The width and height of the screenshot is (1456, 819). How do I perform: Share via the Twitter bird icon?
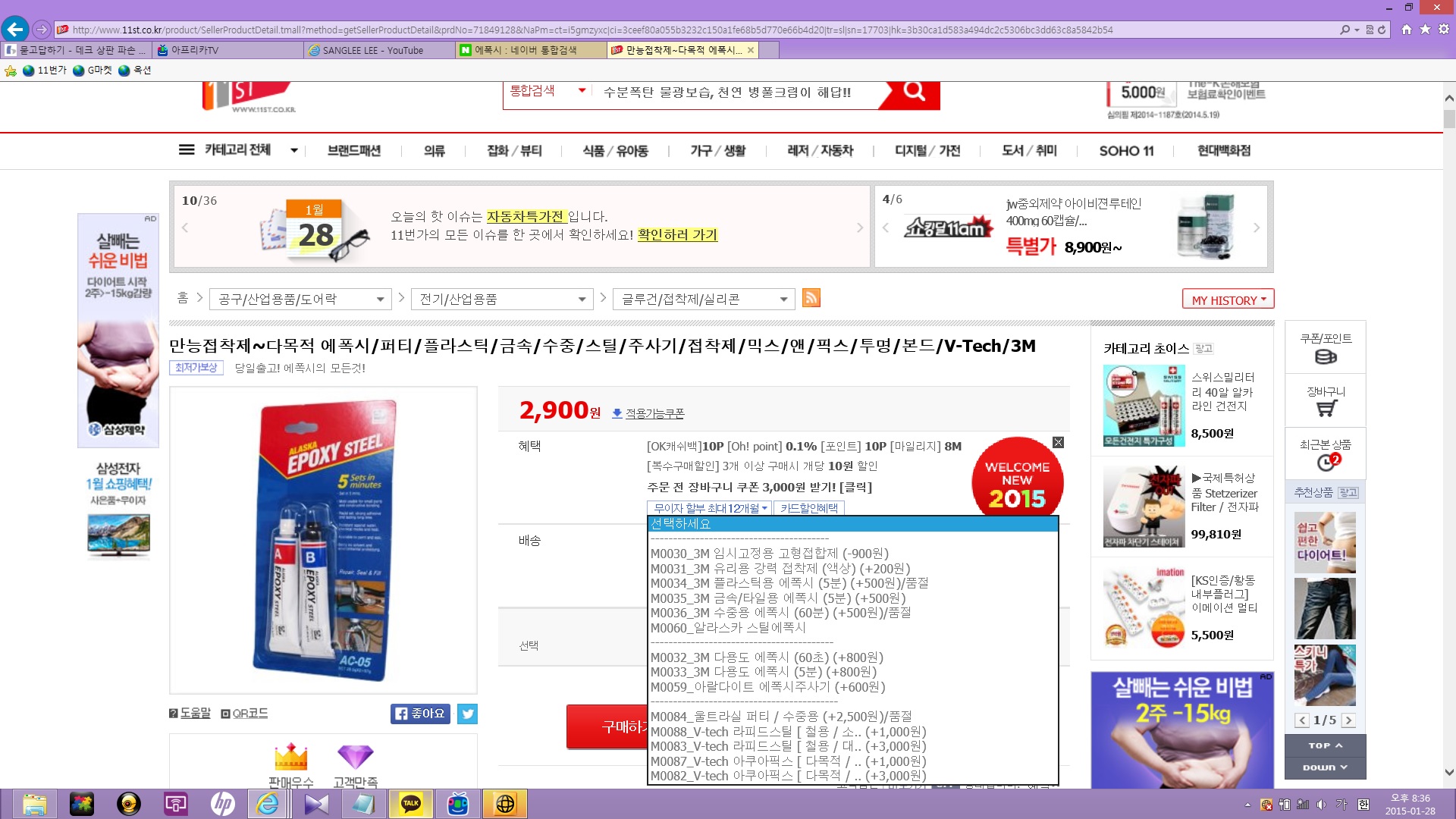[467, 714]
